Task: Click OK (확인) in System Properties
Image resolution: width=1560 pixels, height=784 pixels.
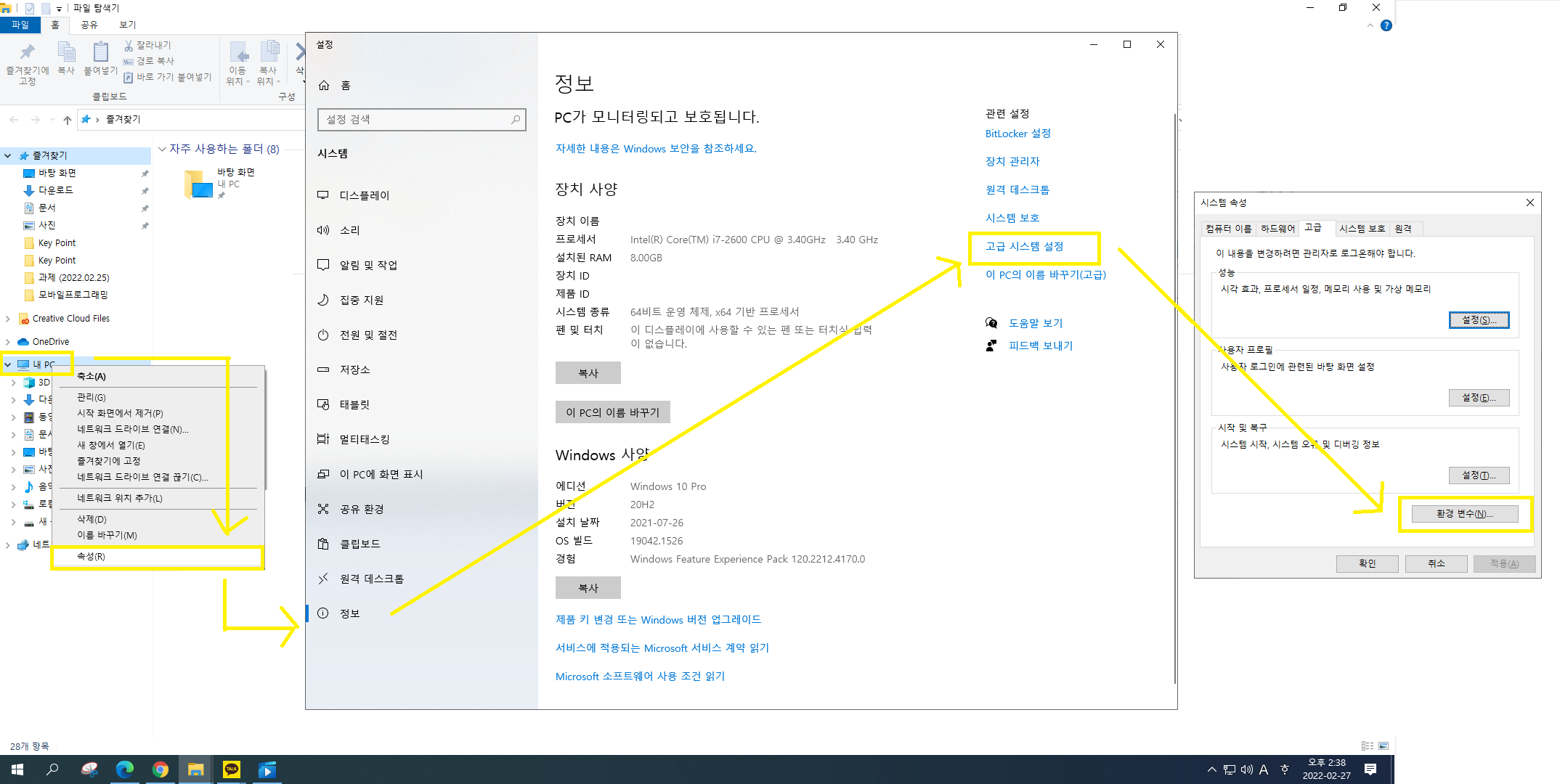Action: point(1367,563)
